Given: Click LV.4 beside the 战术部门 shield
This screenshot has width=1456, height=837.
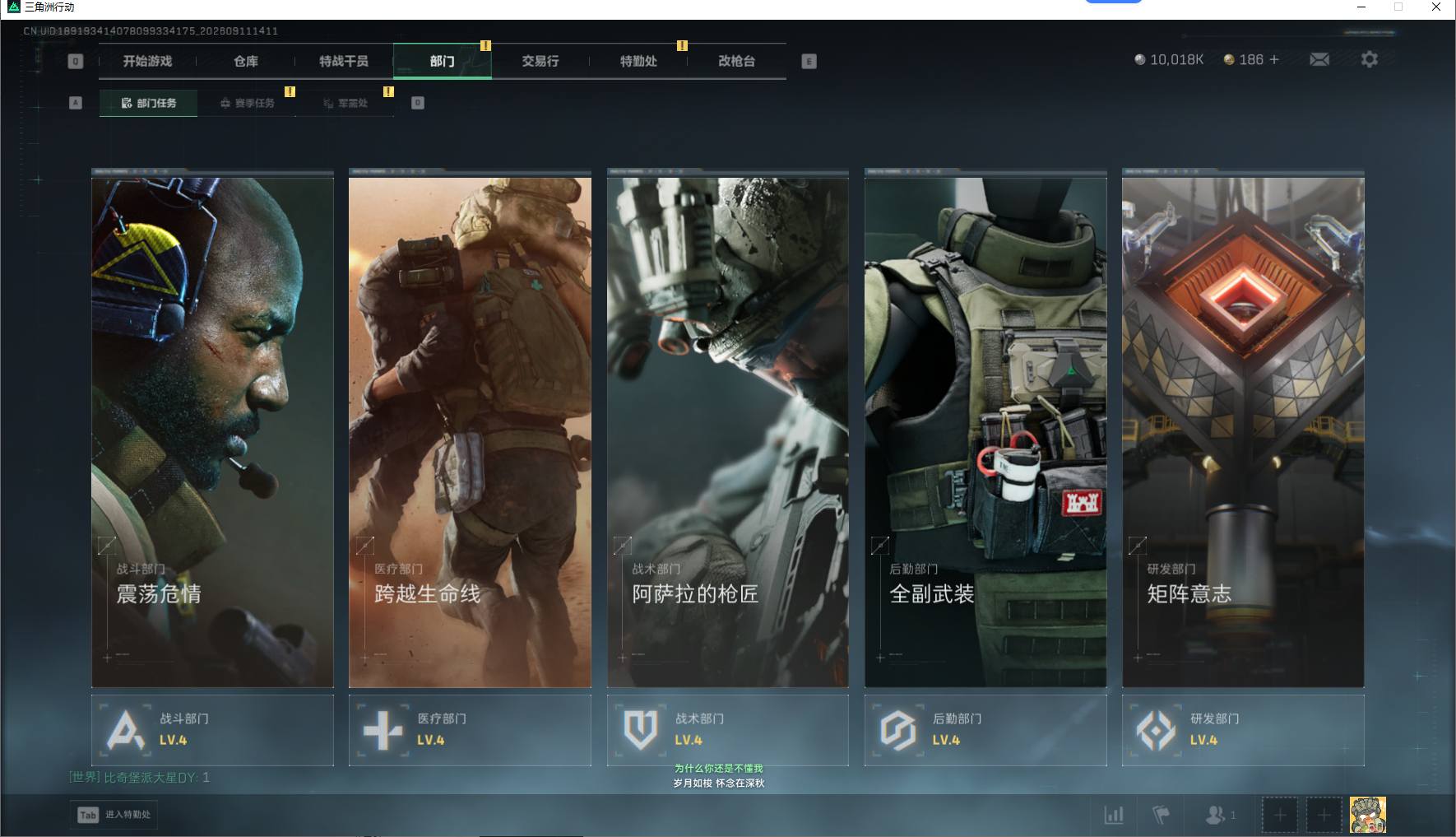Looking at the screenshot, I should tap(689, 740).
